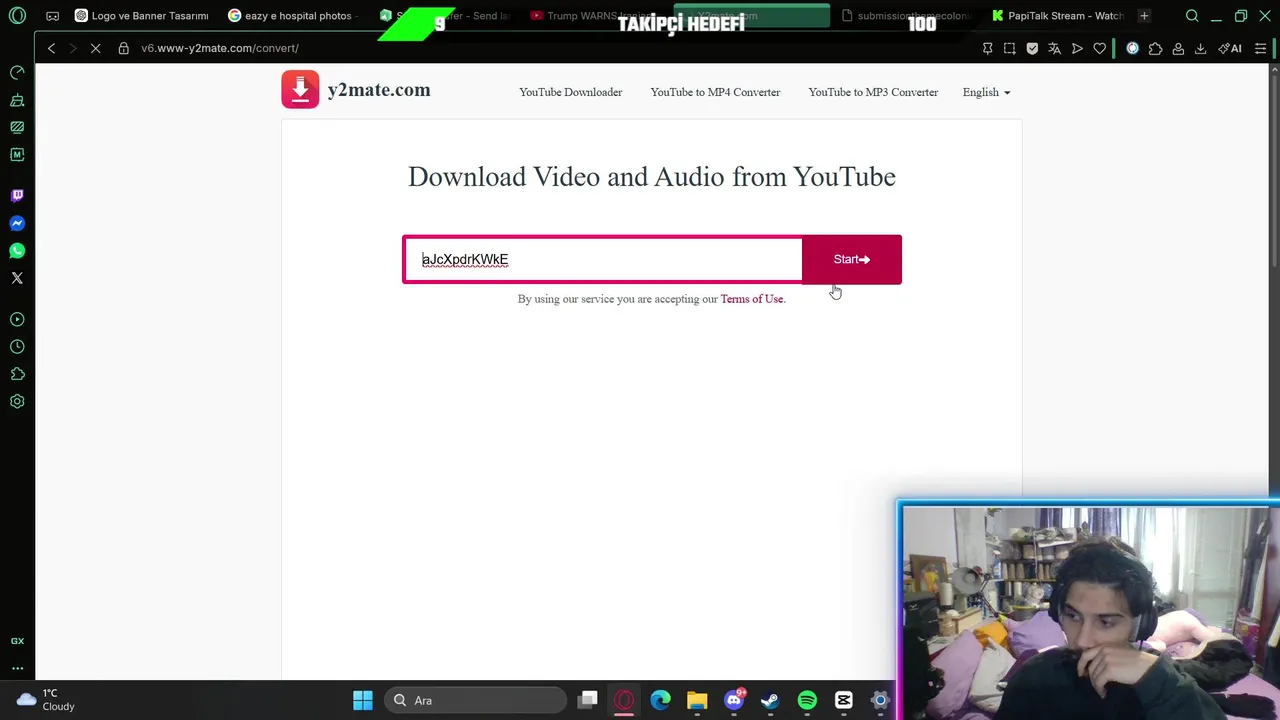Click the address bar URL field
This screenshot has height=720, width=1280.
click(x=220, y=48)
